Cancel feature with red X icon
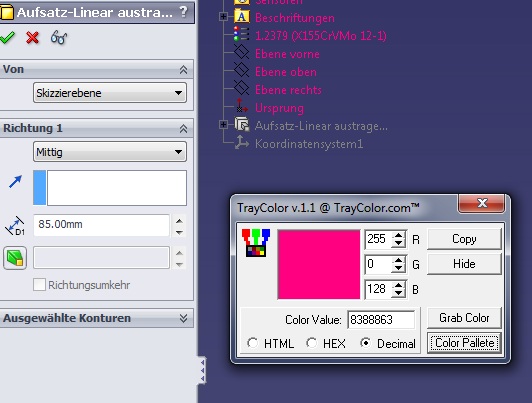The height and width of the screenshot is (403, 532). (33, 38)
